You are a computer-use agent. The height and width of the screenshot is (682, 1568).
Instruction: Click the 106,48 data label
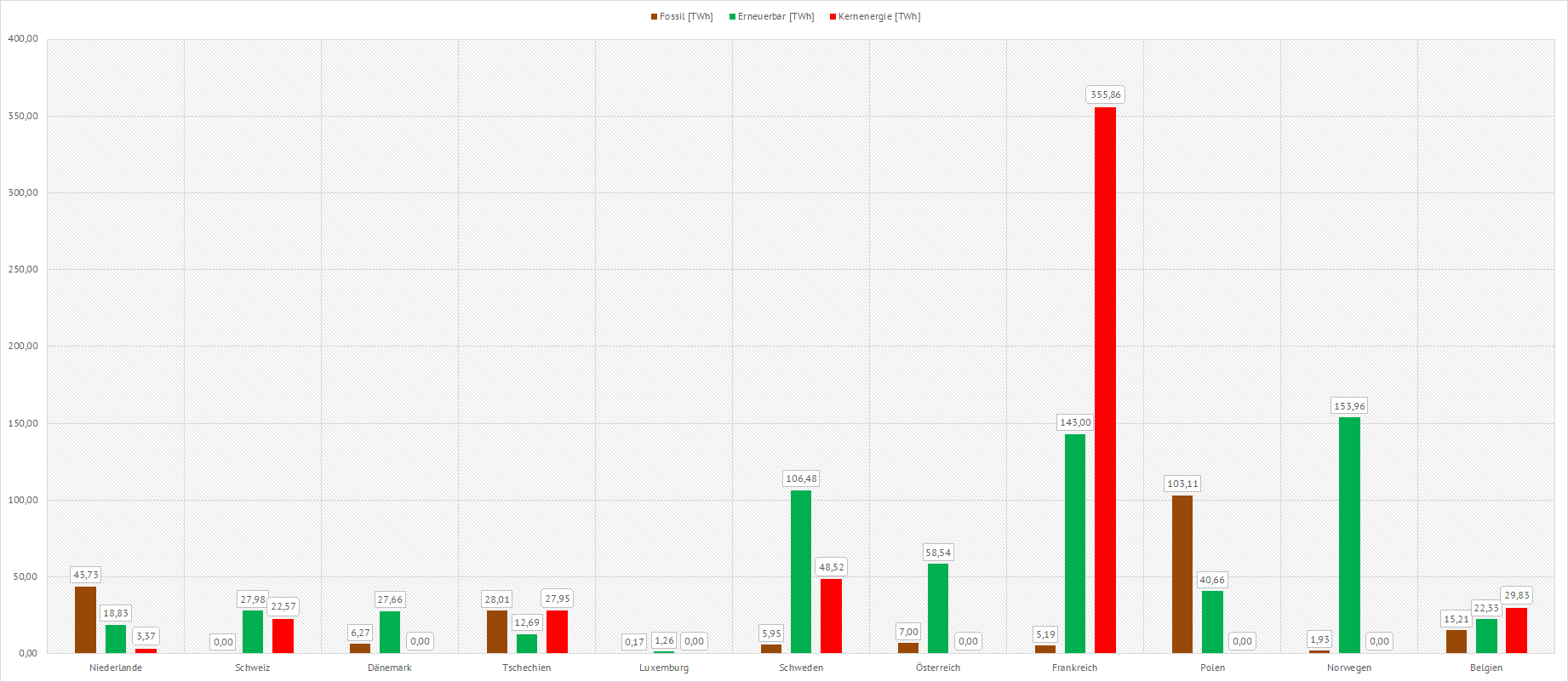[801, 479]
